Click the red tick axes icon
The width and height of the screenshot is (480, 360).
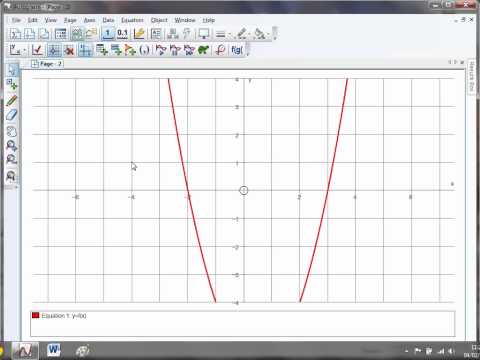pos(37,50)
